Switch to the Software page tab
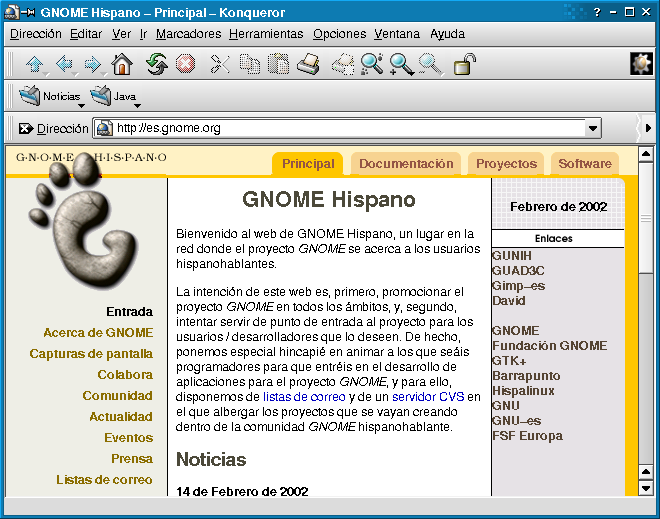660x519 pixels. (585, 164)
